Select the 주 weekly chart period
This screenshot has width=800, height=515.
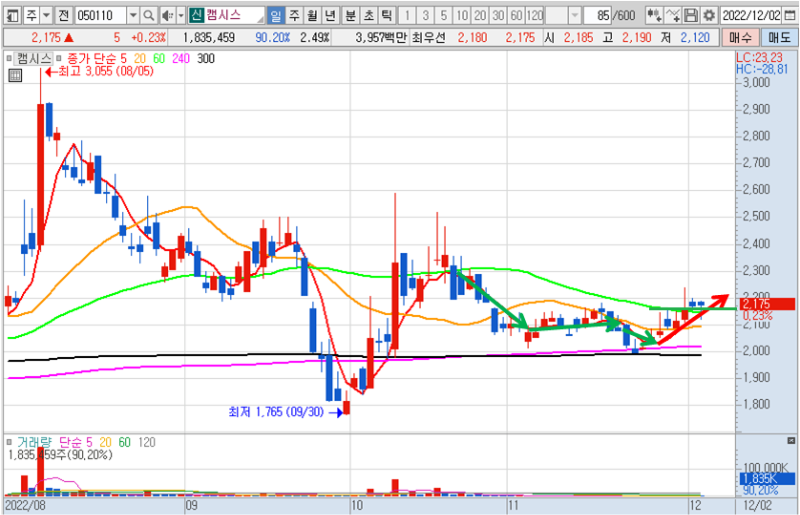pyautogui.click(x=294, y=16)
